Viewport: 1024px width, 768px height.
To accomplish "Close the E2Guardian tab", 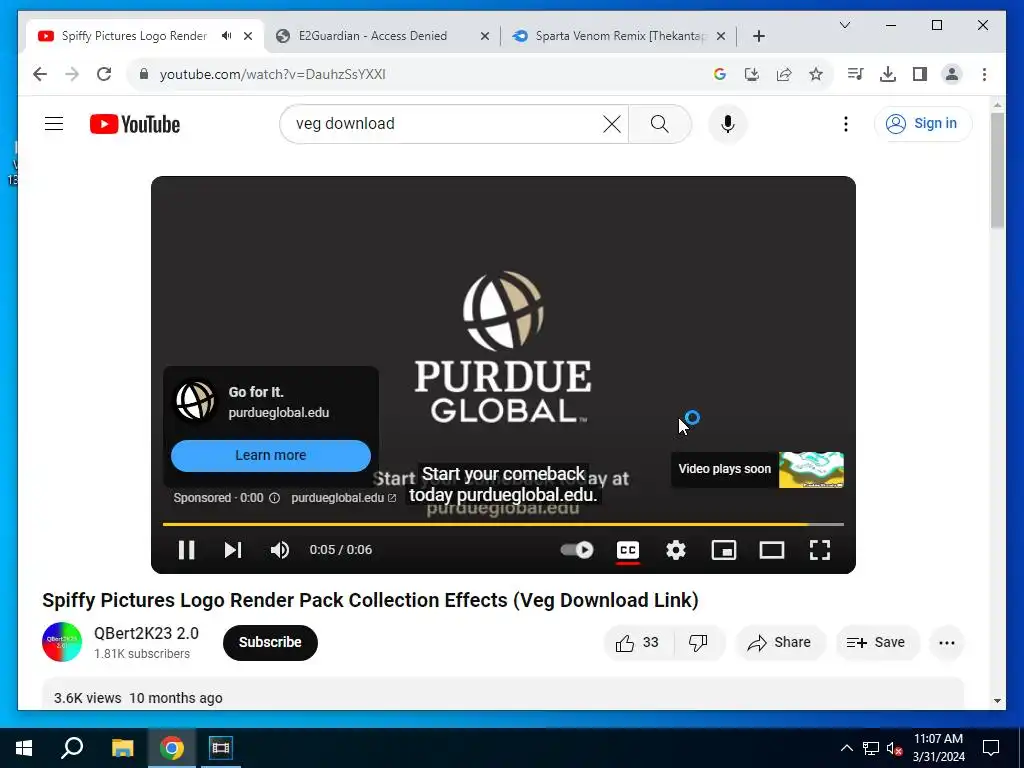I will point(485,36).
